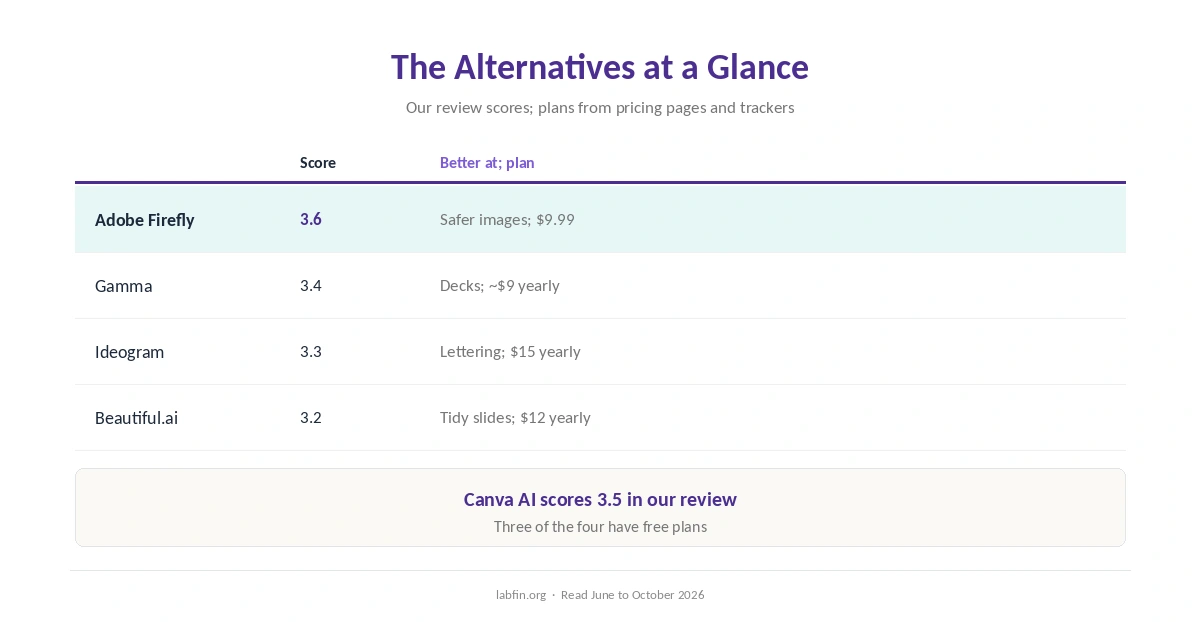Click the score '3.3' for Ideogram

311,351
